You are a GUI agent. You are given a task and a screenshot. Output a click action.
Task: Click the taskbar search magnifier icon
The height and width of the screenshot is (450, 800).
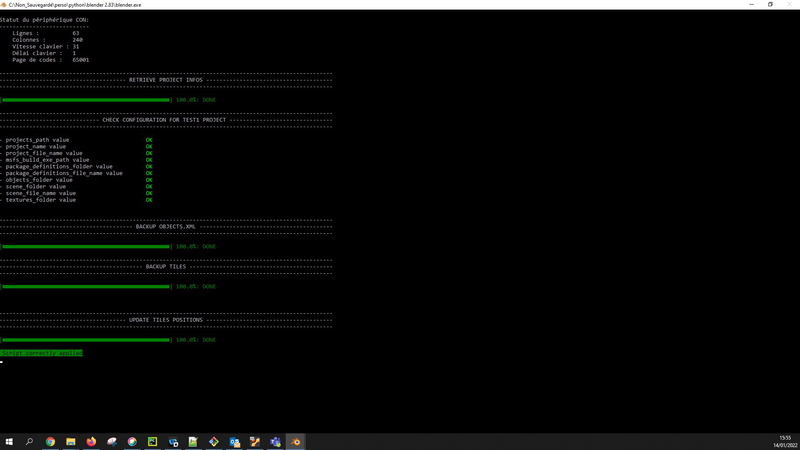coord(29,441)
